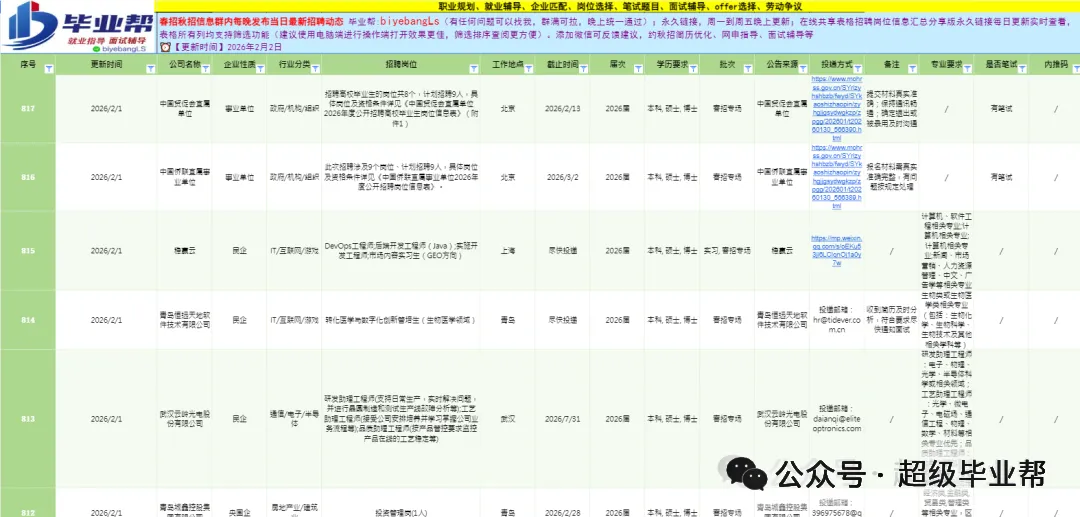
Task: Select the 武汉 work location cell
Action: 508,419
